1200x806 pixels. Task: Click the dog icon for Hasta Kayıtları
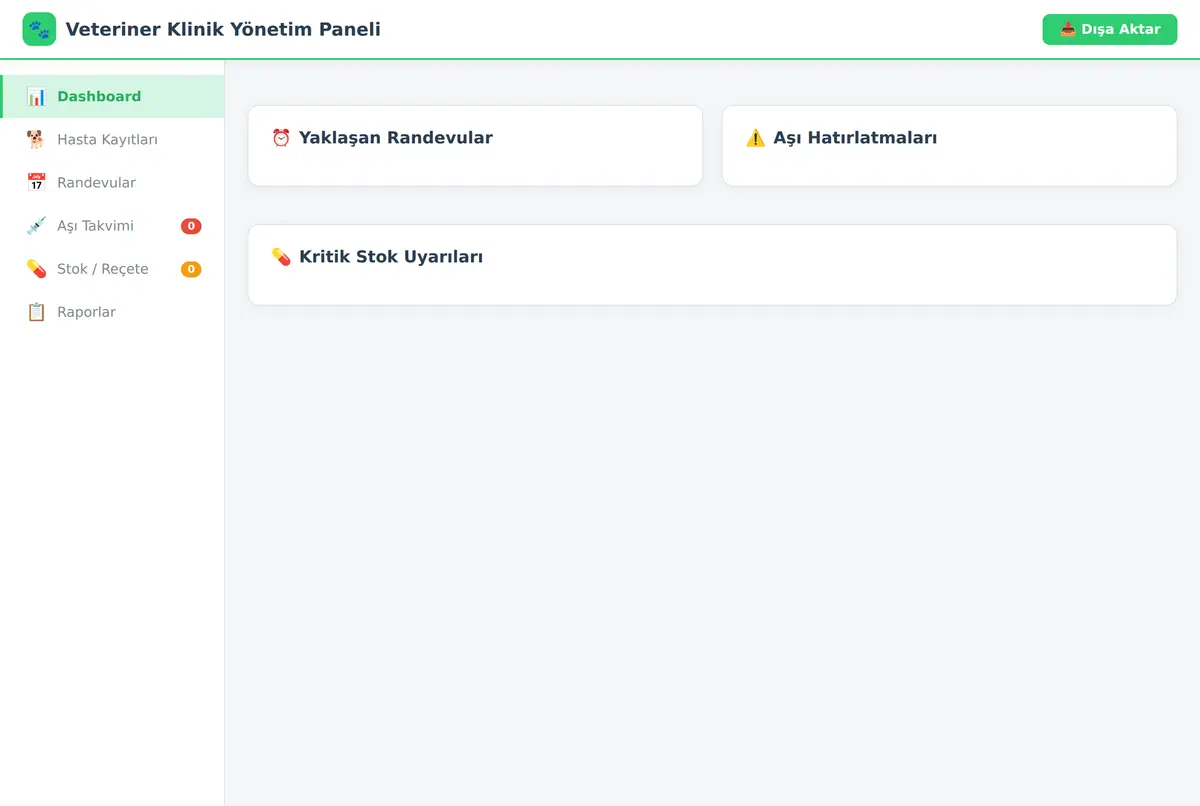pyautogui.click(x=36, y=140)
